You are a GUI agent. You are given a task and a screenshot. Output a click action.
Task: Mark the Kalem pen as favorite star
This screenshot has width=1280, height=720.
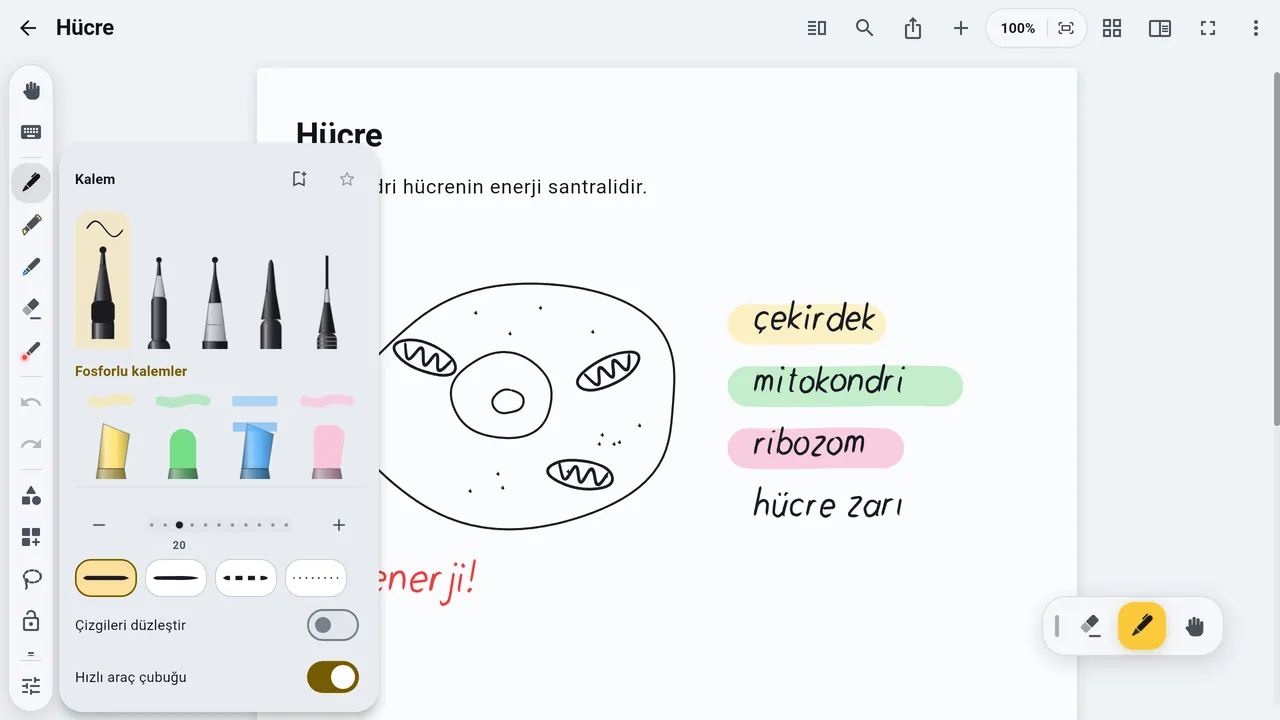[x=347, y=179]
